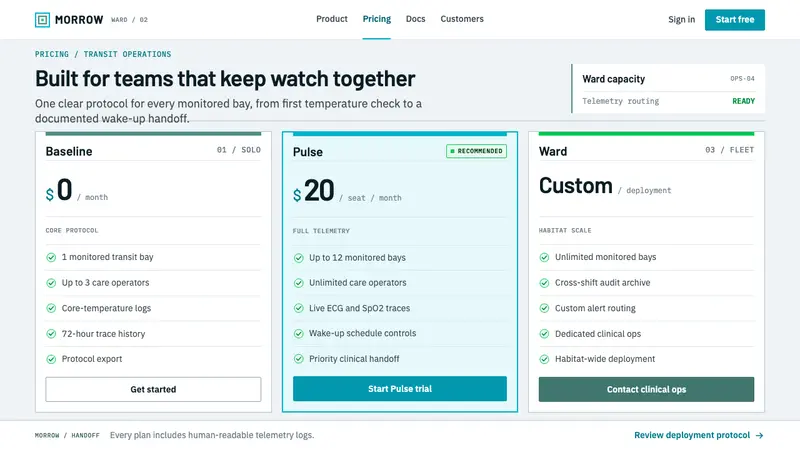Click check icon beside Protocol export
The height and width of the screenshot is (450, 800).
tap(51, 359)
